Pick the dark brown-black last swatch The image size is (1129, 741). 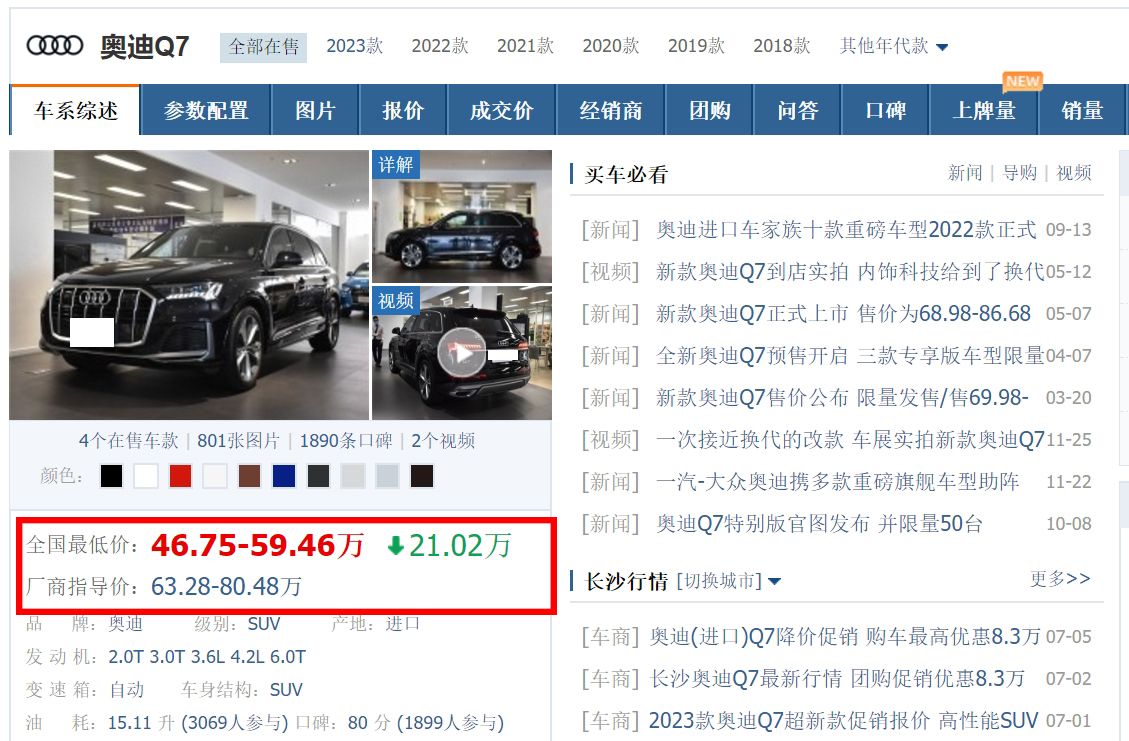tap(422, 476)
